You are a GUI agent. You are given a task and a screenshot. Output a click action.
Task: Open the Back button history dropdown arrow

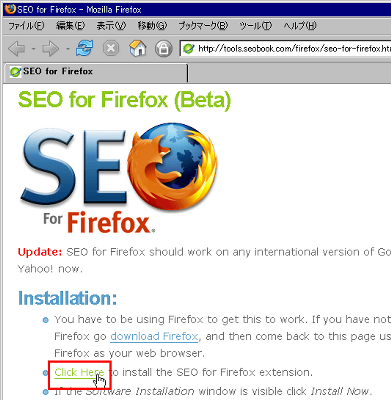(x=33, y=49)
